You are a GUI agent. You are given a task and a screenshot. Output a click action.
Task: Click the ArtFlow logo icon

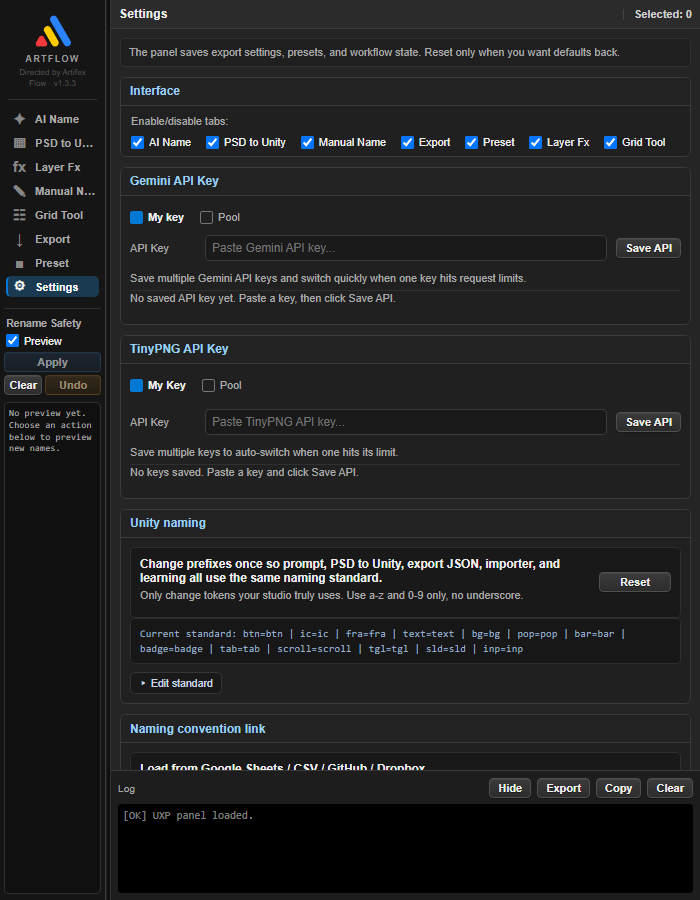53,32
